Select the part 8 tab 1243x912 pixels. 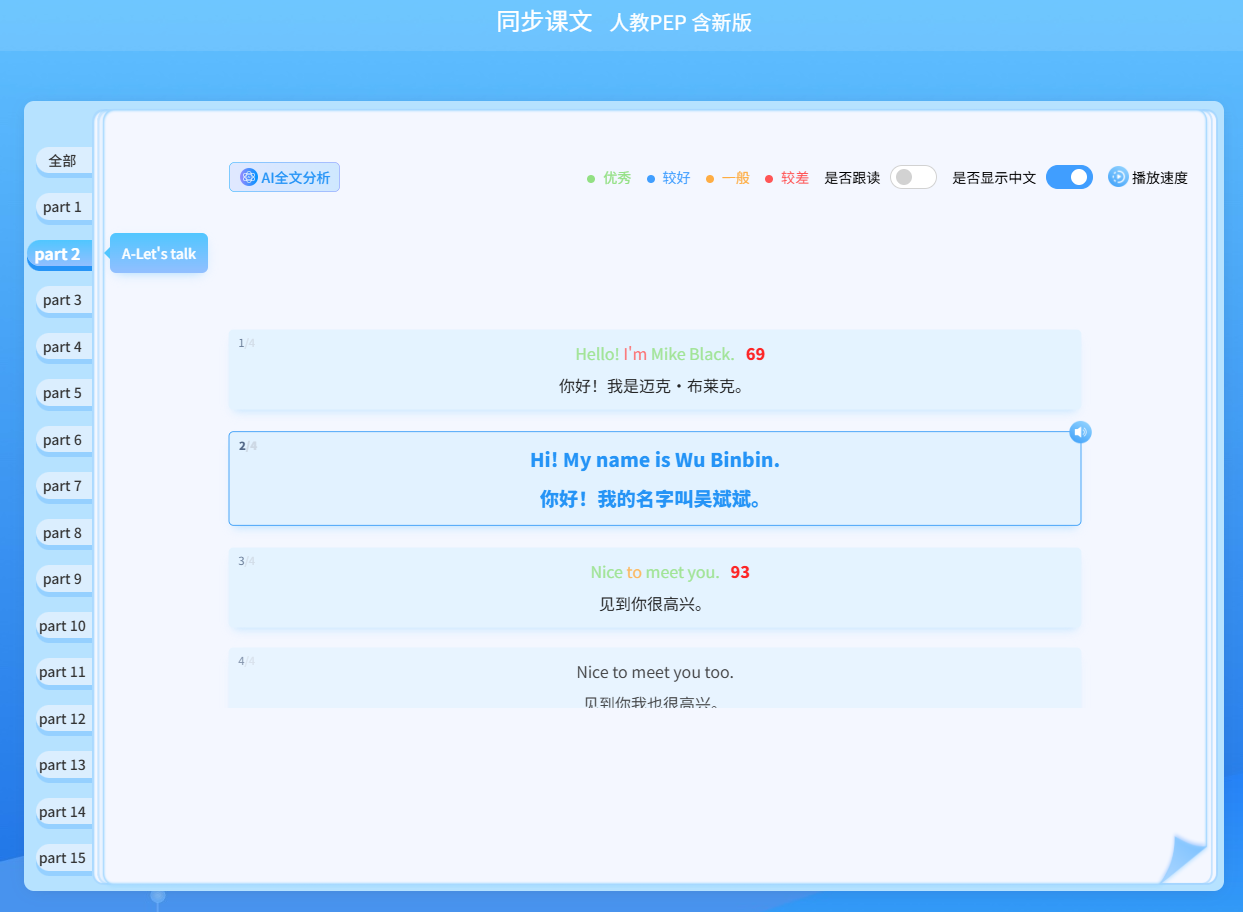click(x=63, y=533)
